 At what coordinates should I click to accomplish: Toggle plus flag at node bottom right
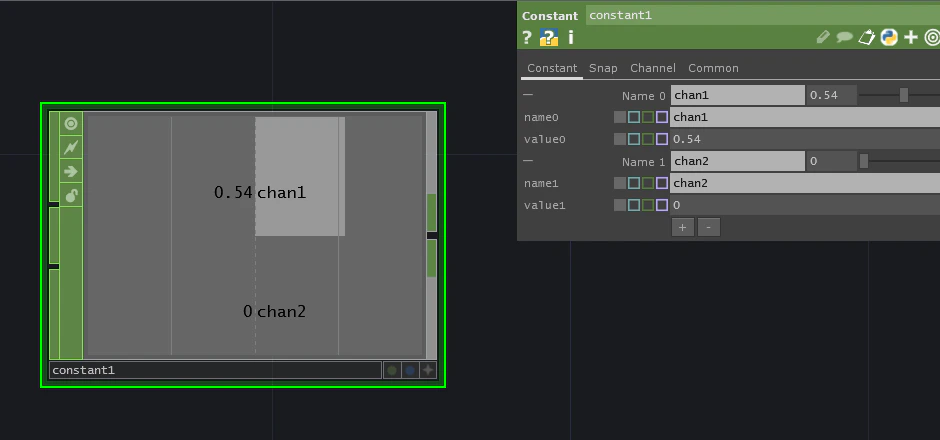pos(428,370)
